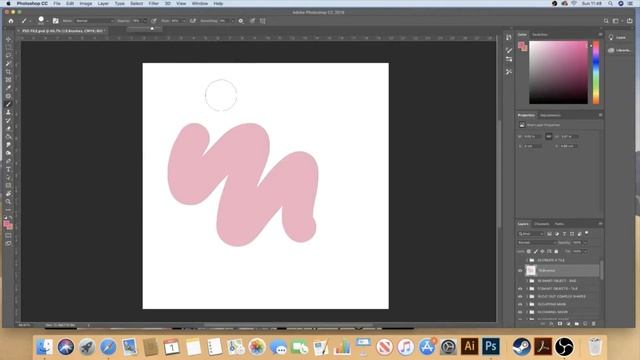Open Finder from the Dock
This screenshot has height=360, width=640.
(x=44, y=347)
